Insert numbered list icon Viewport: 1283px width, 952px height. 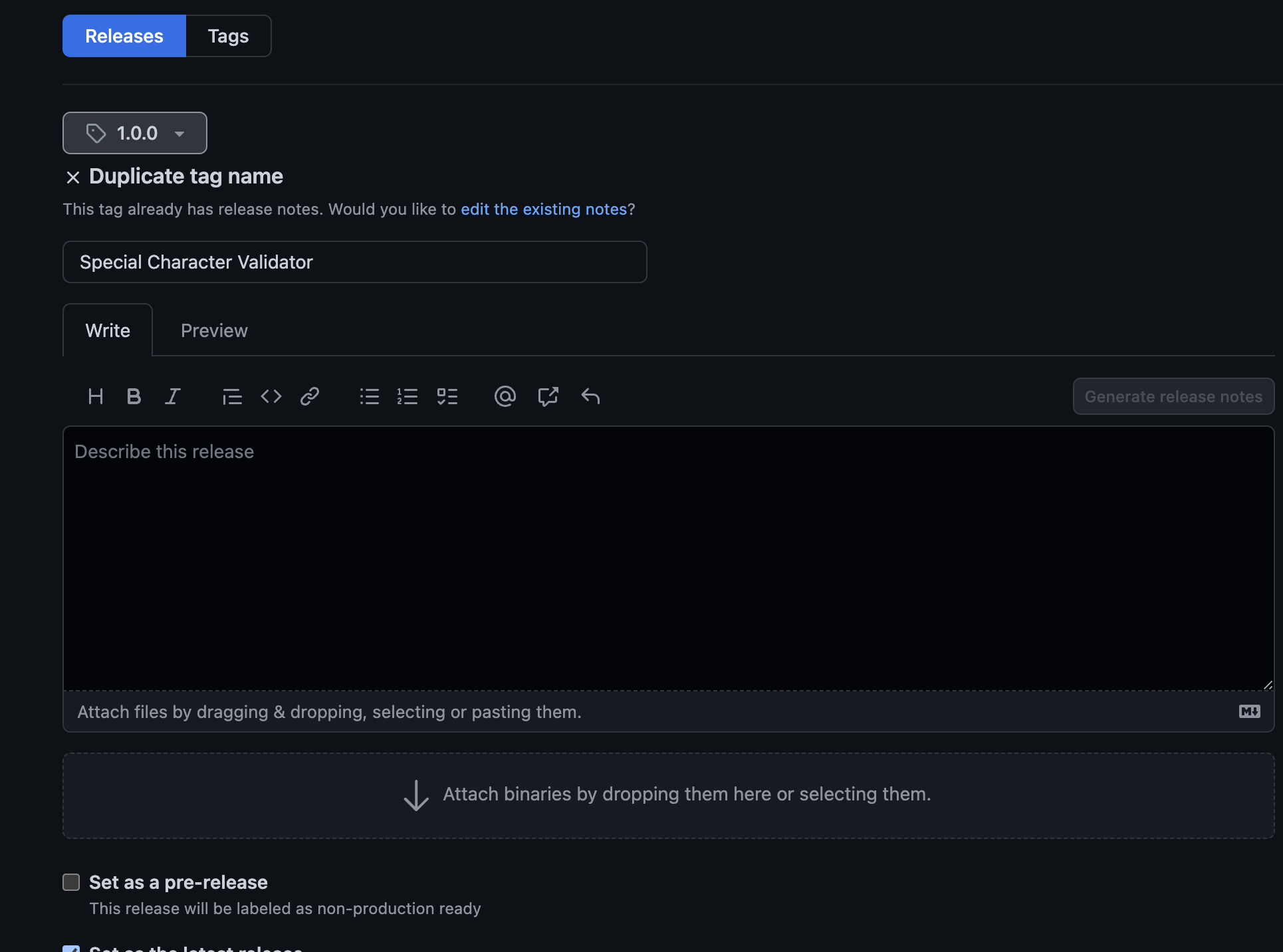click(408, 397)
